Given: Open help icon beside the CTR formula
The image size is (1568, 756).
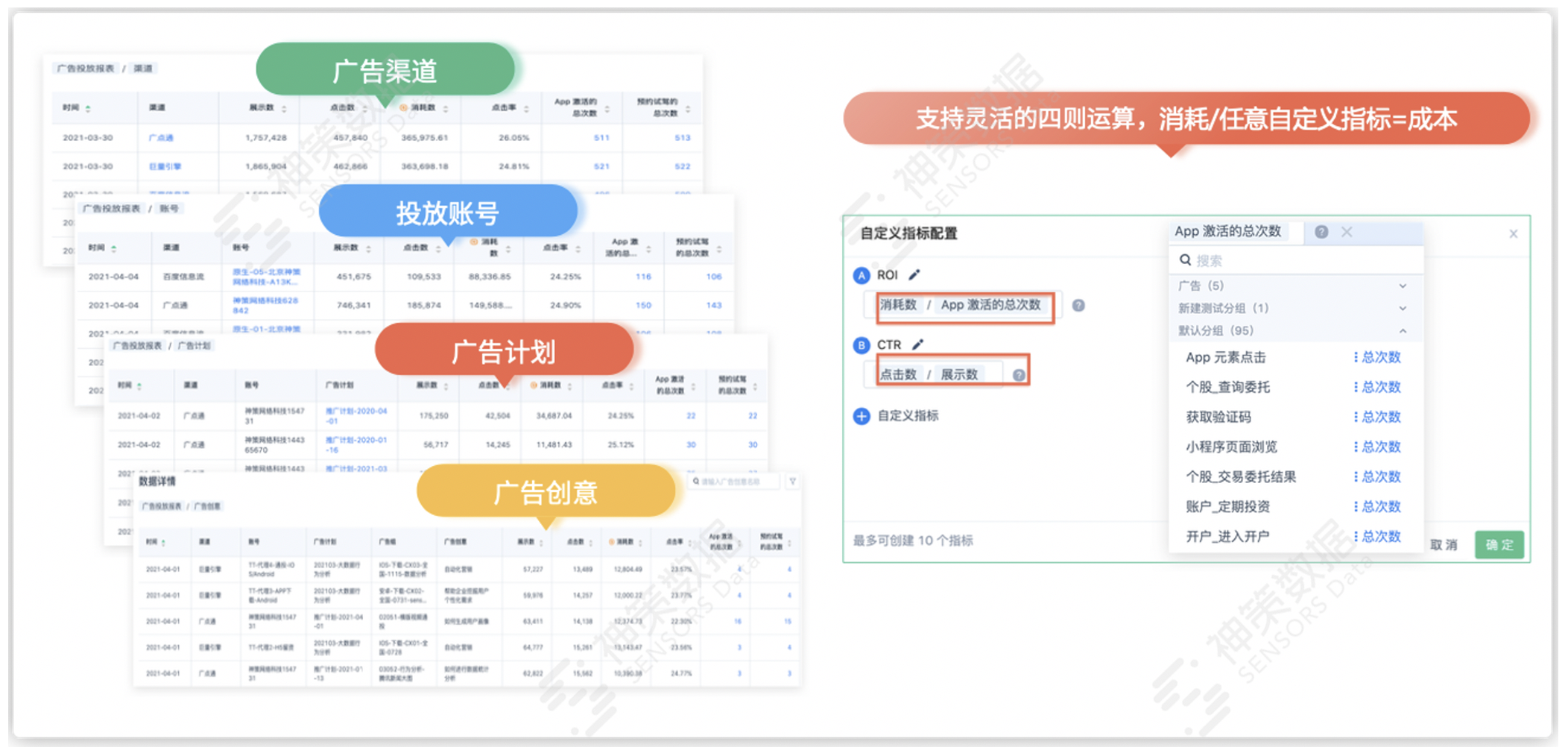Looking at the screenshot, I should point(1019,375).
